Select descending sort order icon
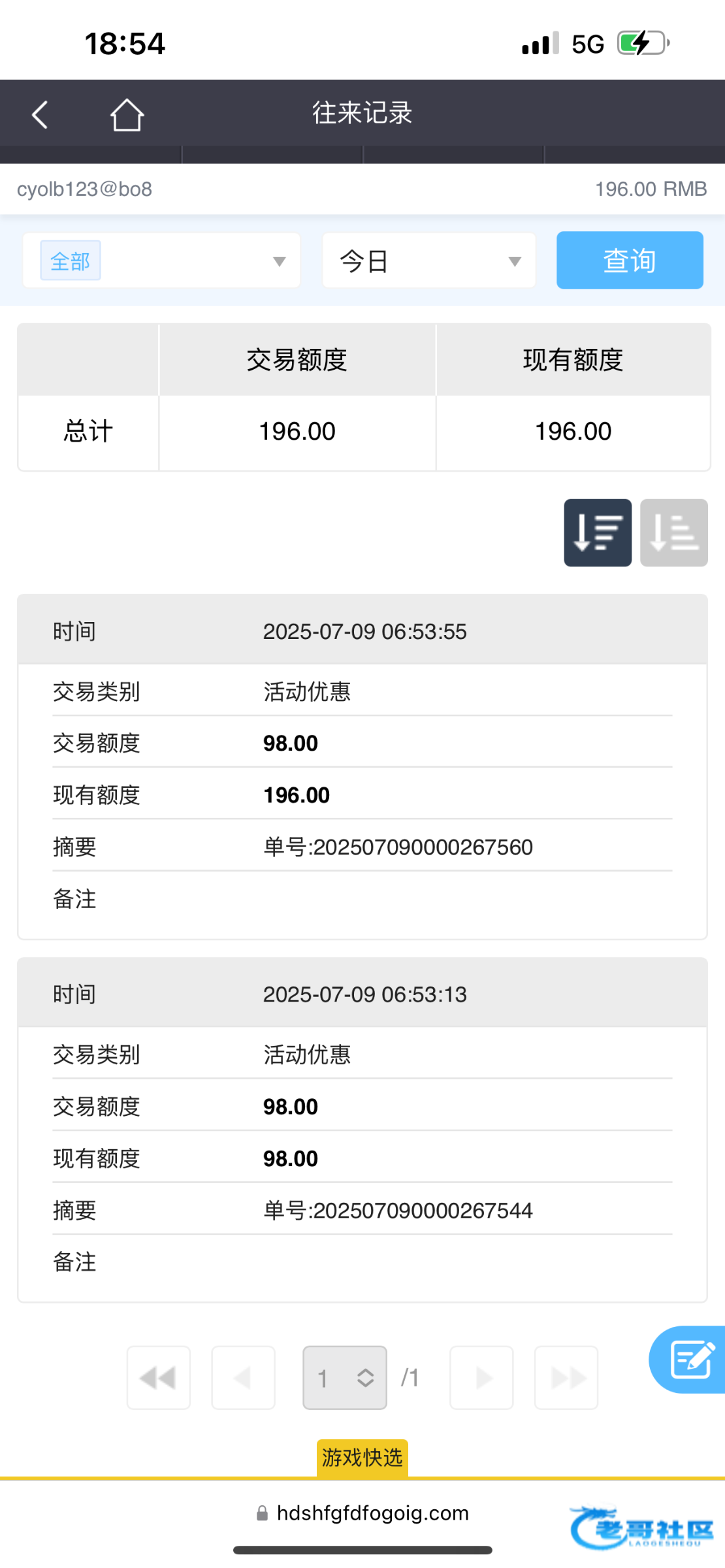The width and height of the screenshot is (725, 1568). coord(597,532)
